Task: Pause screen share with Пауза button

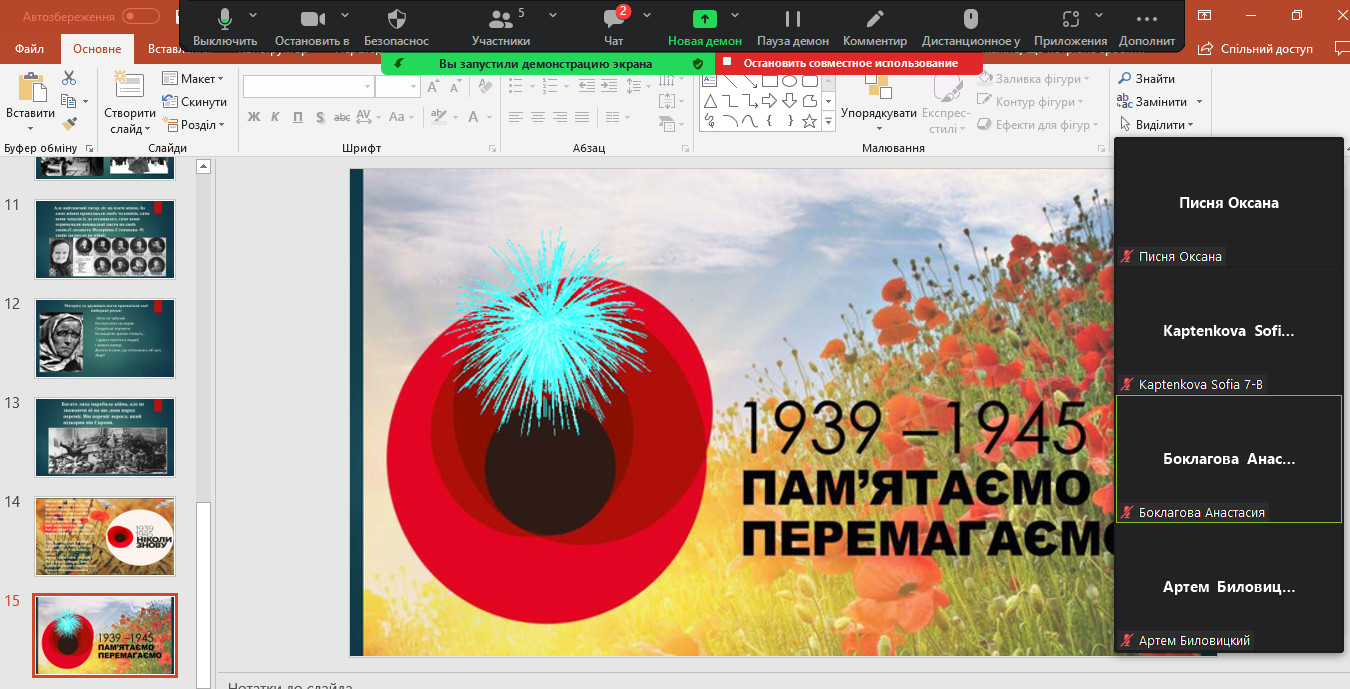Action: pos(793,27)
